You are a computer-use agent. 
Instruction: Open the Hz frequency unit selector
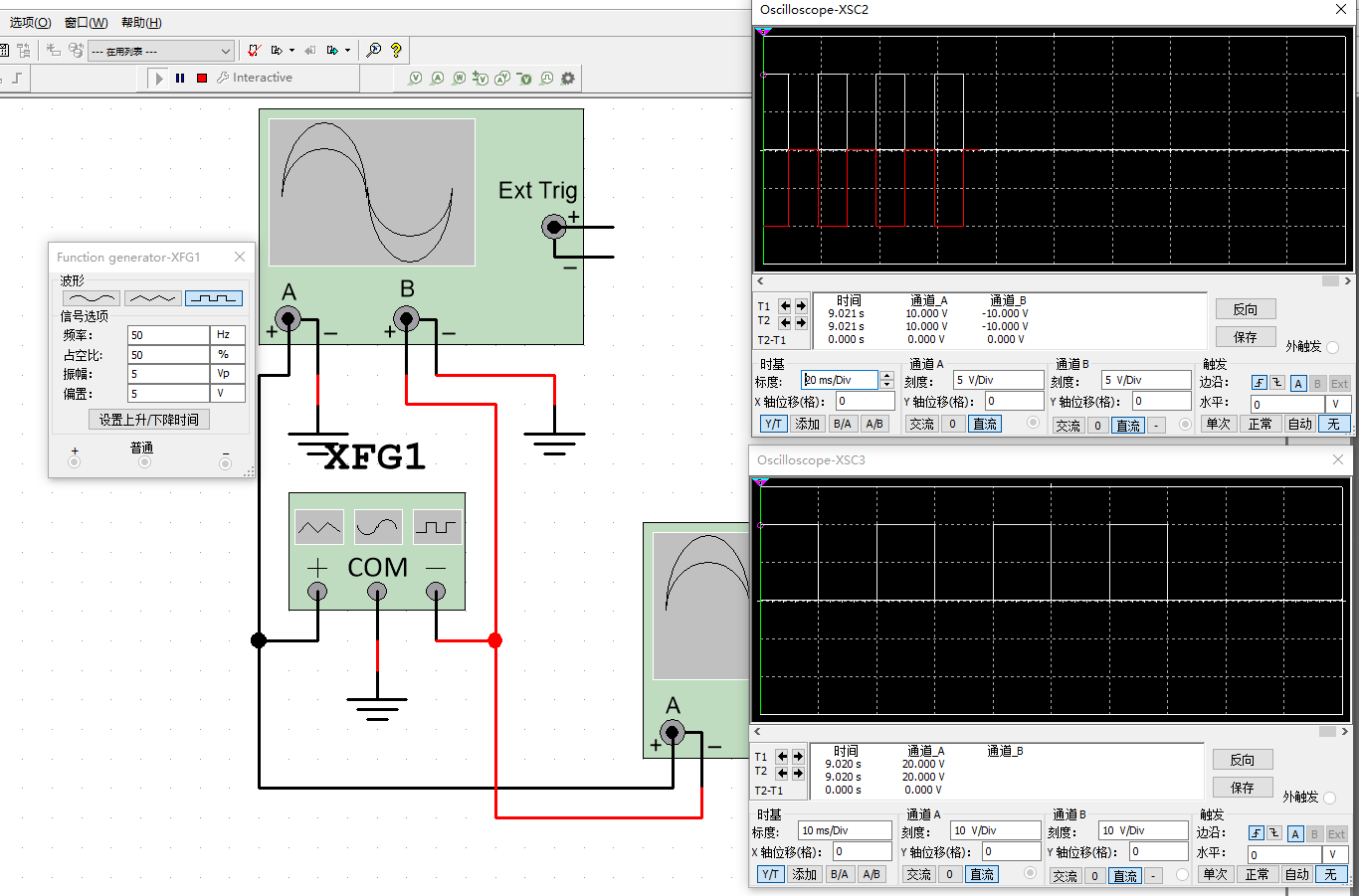tap(227, 335)
